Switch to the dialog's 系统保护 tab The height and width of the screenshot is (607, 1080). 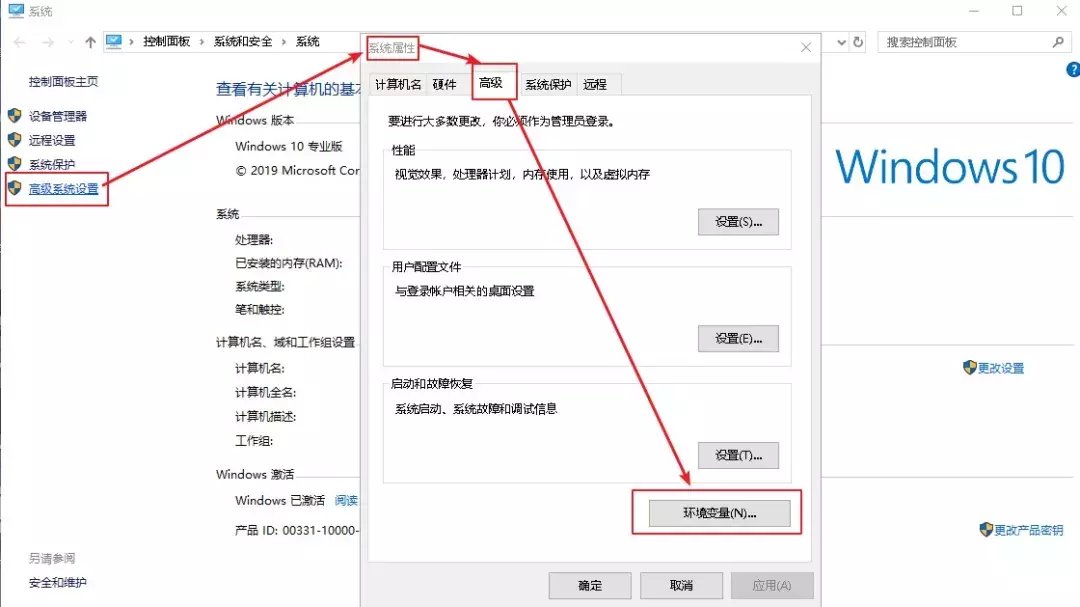[548, 84]
